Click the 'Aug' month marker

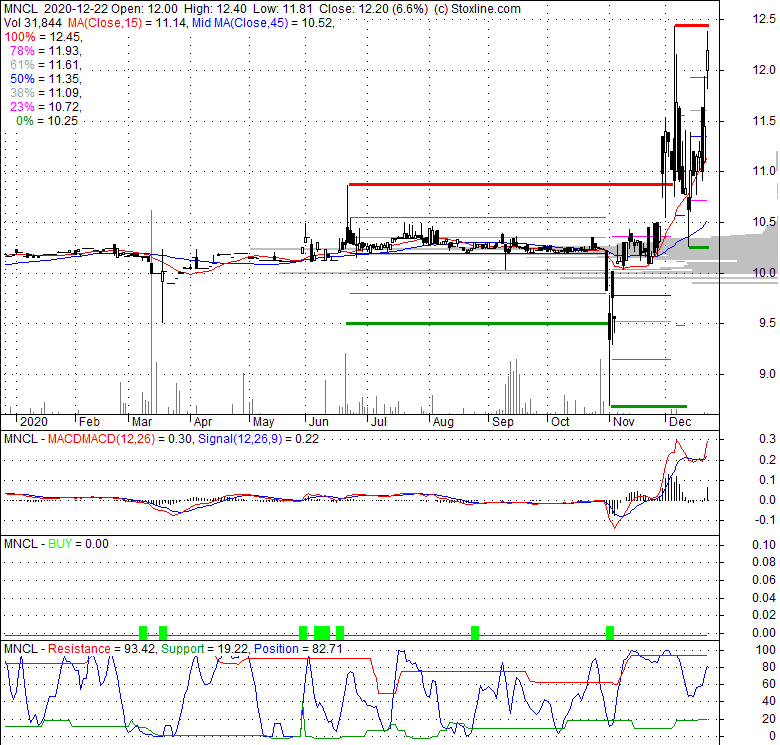point(443,422)
